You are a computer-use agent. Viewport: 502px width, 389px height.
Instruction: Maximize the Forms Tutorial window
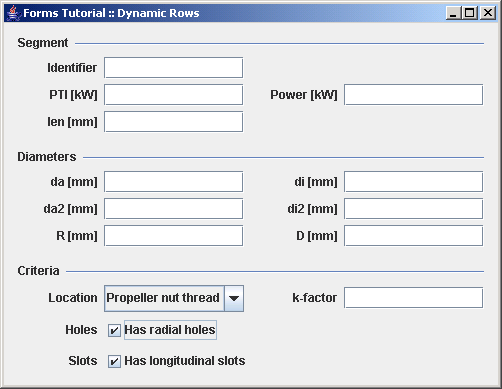point(470,13)
